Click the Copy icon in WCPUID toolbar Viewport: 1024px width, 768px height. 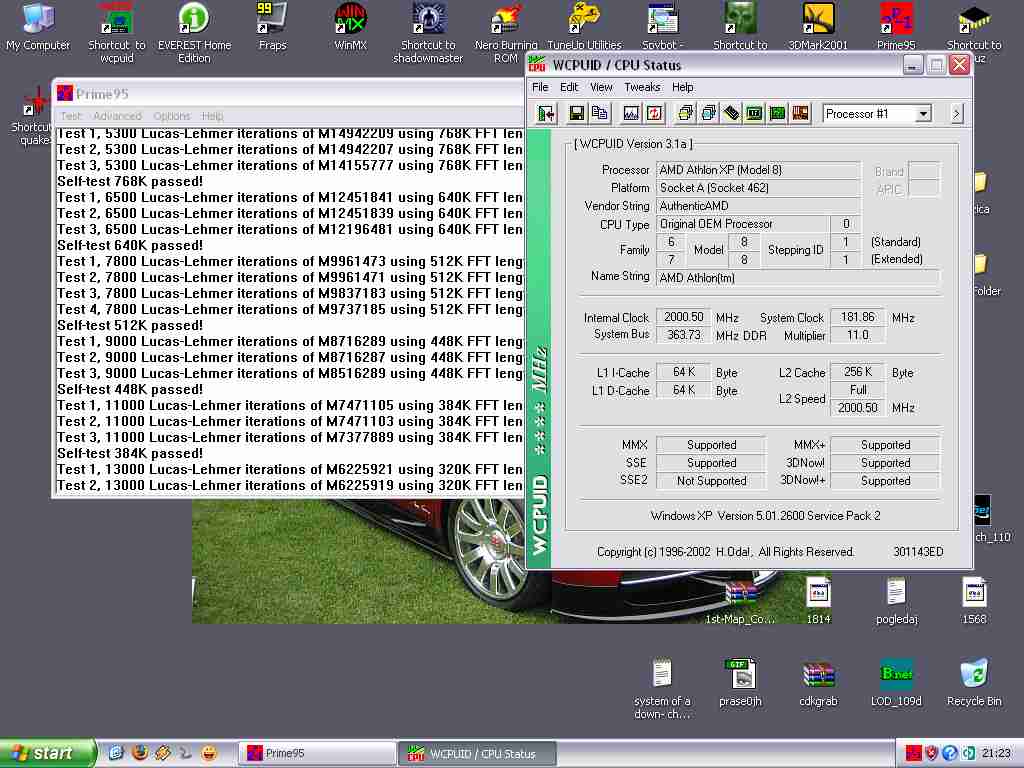point(599,114)
